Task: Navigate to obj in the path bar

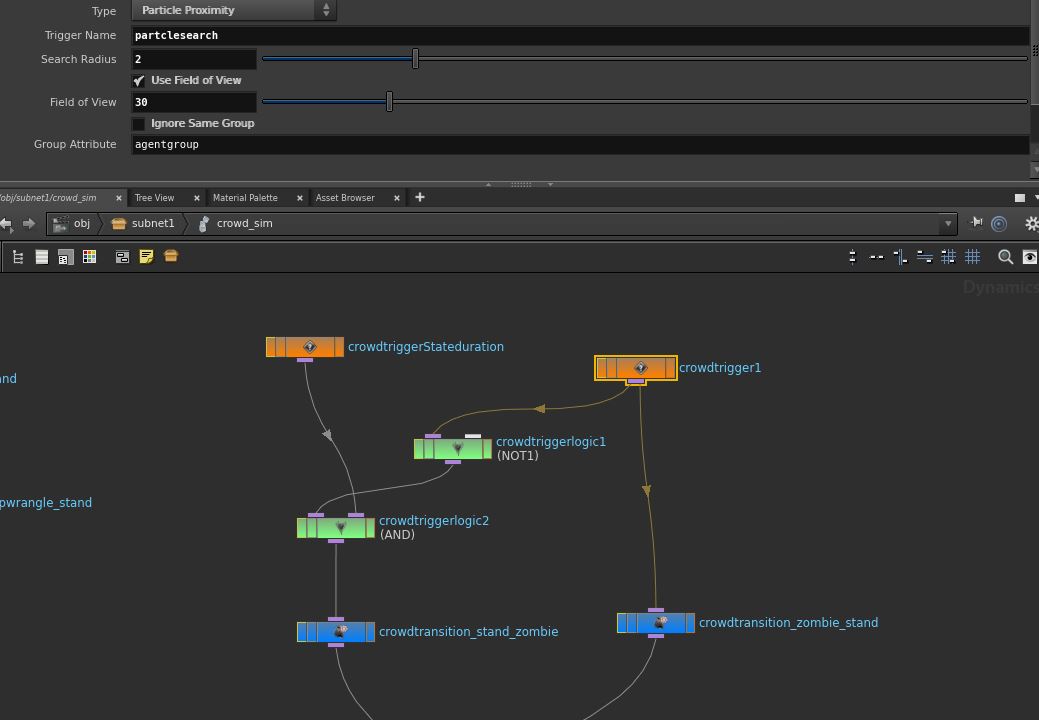Action: point(73,224)
